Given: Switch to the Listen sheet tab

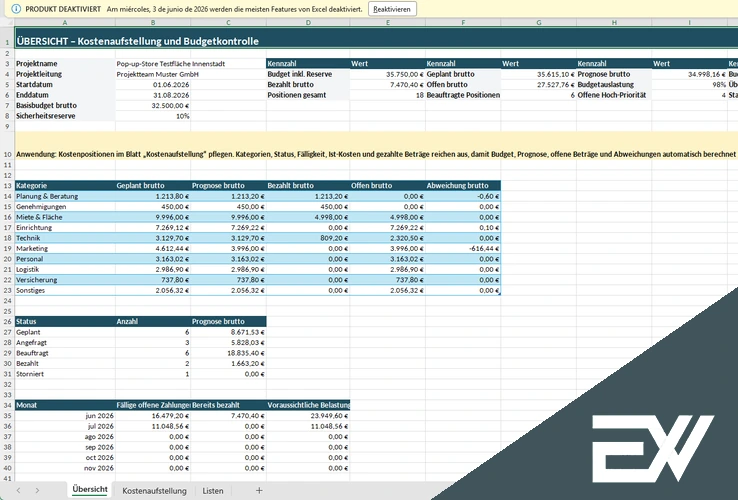Looking at the screenshot, I should click(x=213, y=491).
